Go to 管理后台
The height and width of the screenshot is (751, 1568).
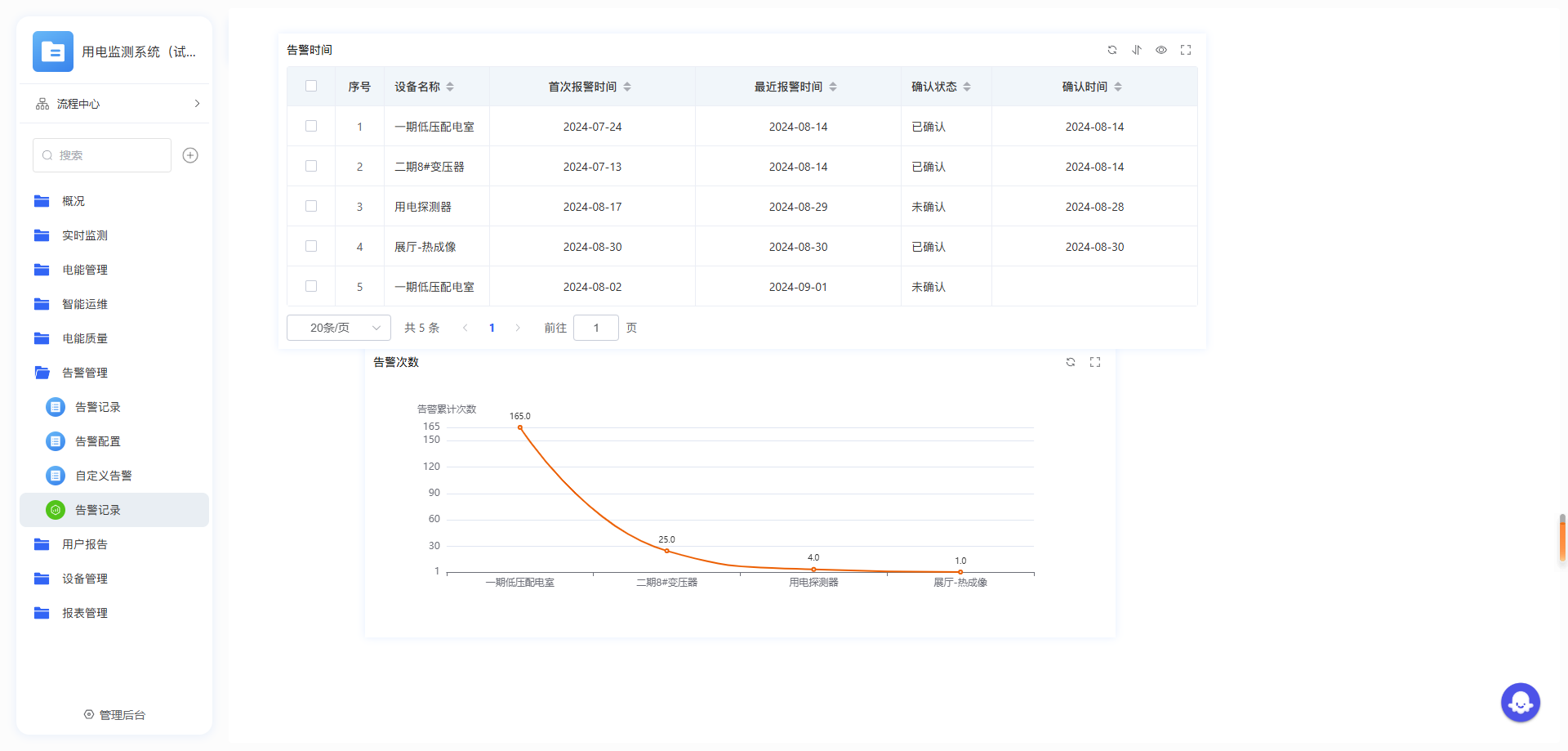114,715
